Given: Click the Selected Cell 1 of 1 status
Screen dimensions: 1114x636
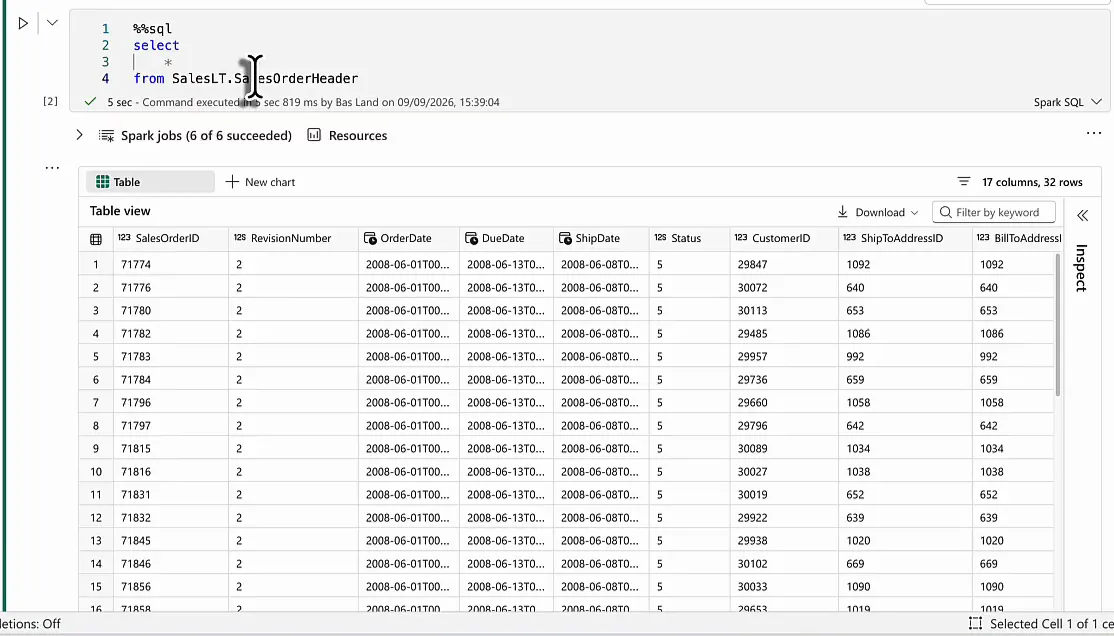Looking at the screenshot, I should tap(1051, 624).
